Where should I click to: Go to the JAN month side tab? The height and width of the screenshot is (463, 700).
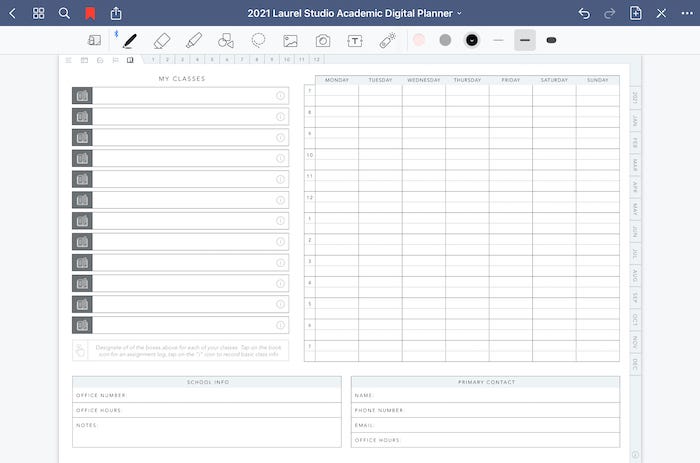(635, 121)
